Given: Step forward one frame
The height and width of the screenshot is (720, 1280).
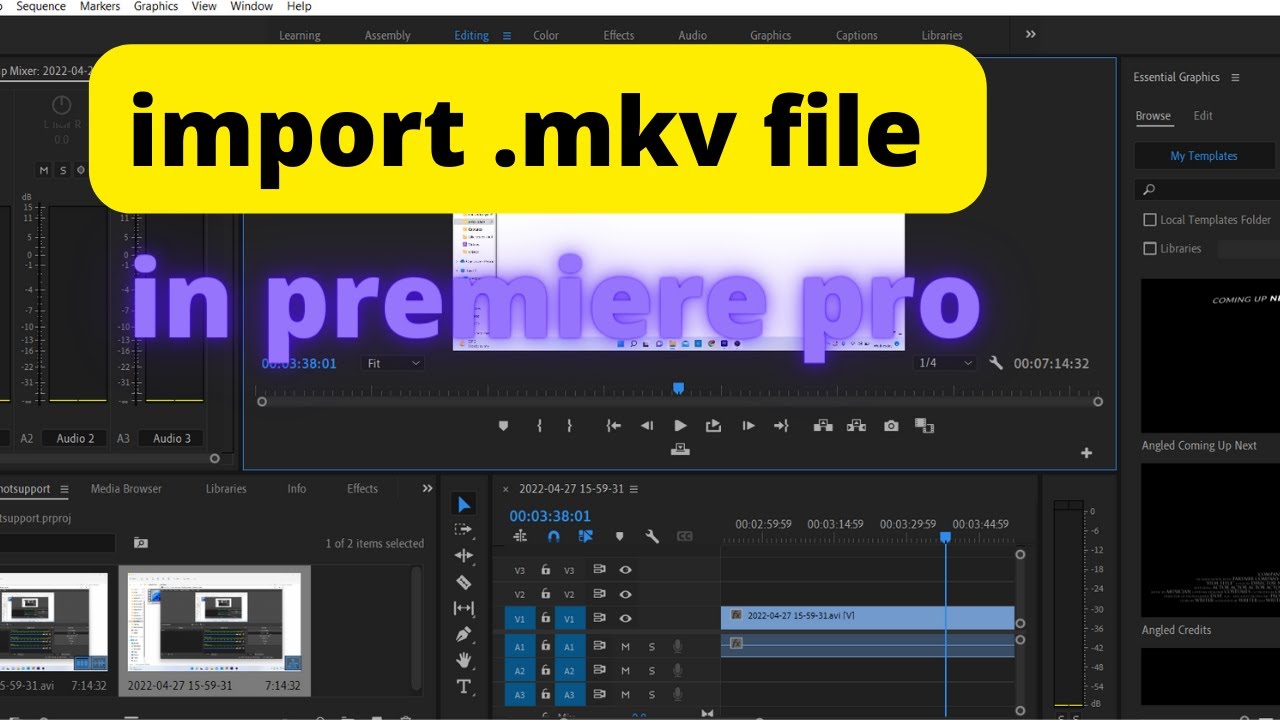Looking at the screenshot, I should click(748, 426).
